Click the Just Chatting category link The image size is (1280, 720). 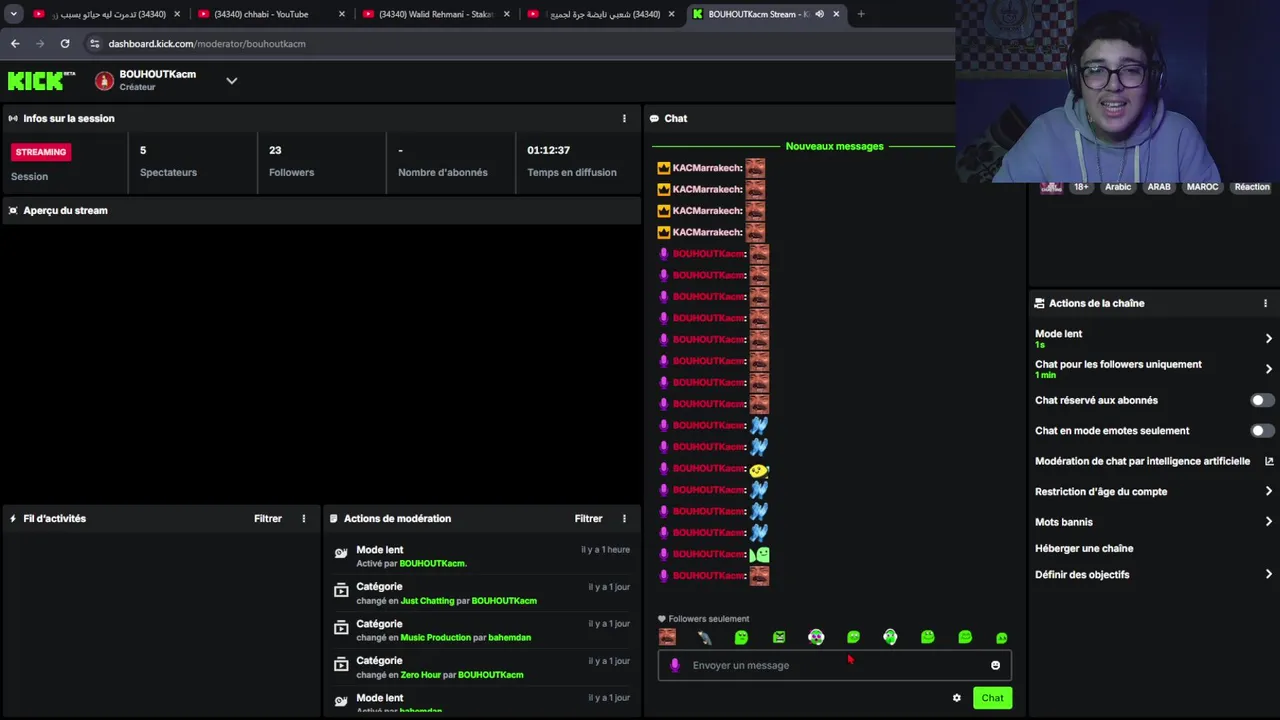pyautogui.click(x=427, y=601)
